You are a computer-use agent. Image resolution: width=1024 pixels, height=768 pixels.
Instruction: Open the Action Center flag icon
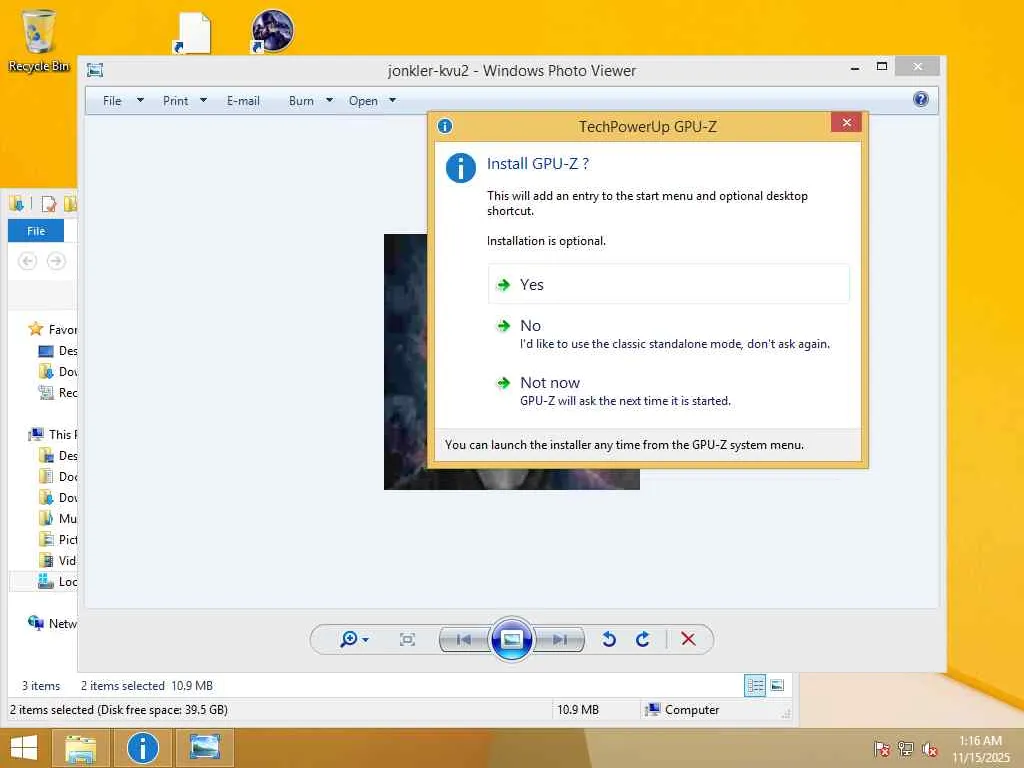pos(882,749)
